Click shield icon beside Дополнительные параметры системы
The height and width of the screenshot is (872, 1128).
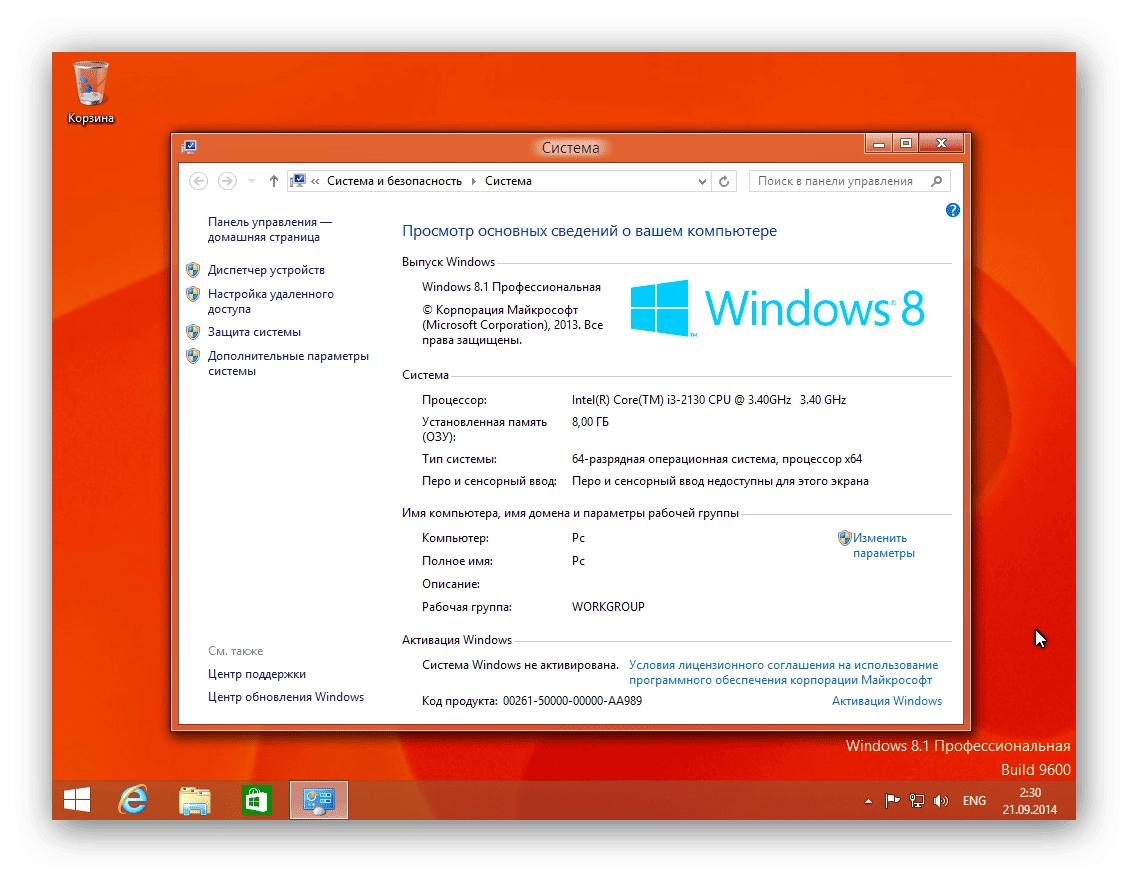pyautogui.click(x=193, y=355)
